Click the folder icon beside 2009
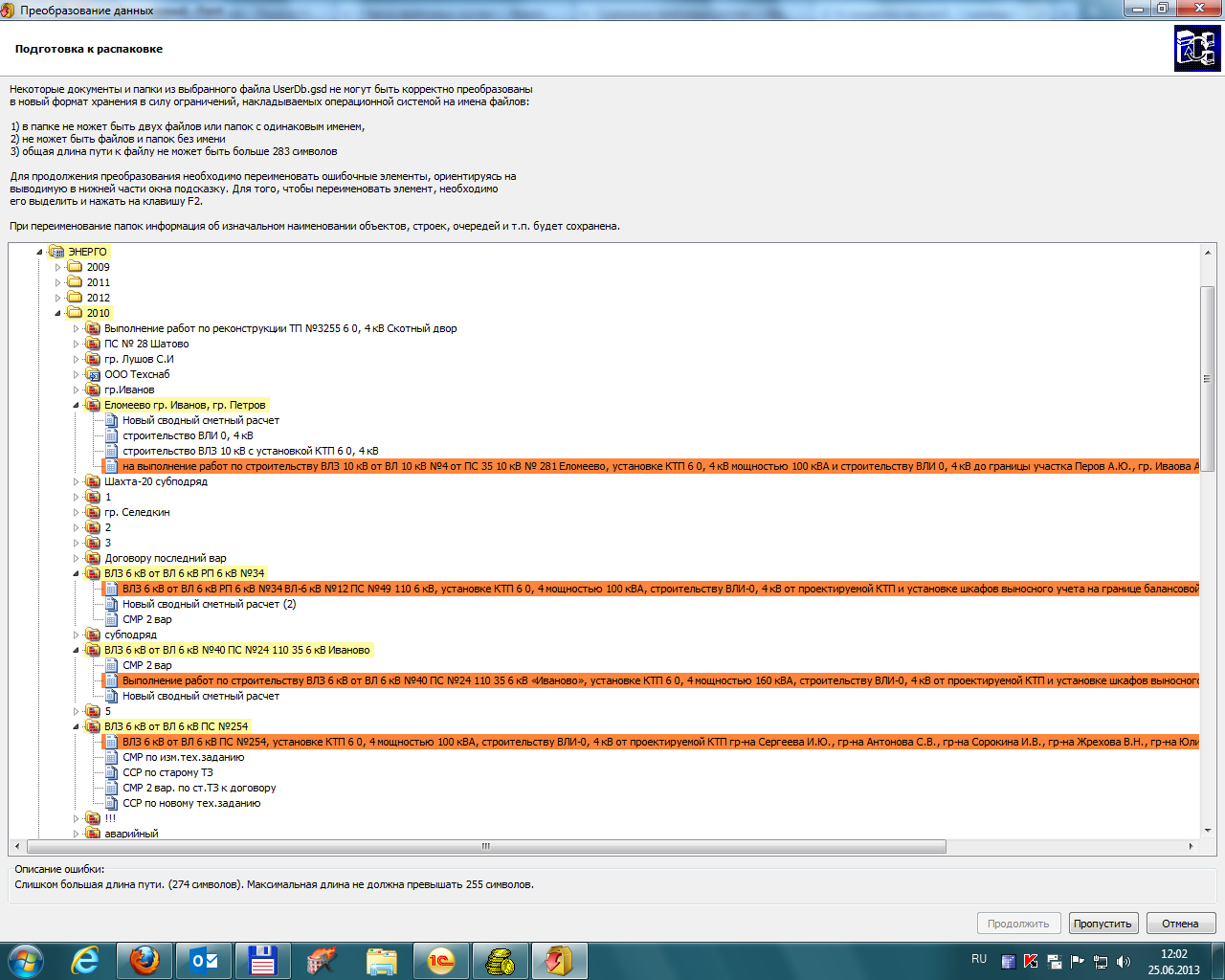The image size is (1225, 980). point(75,267)
